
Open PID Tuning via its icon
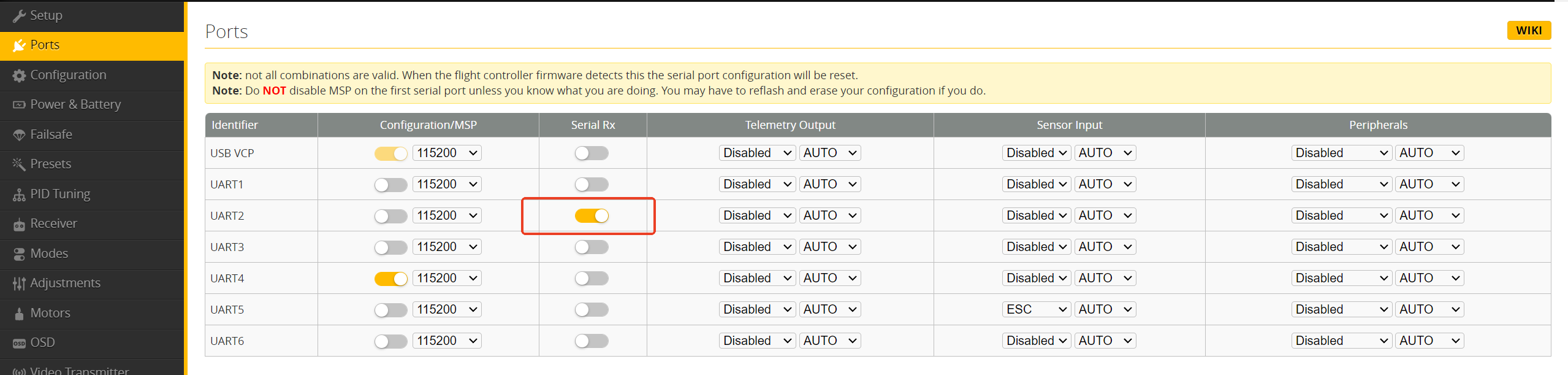click(19, 195)
